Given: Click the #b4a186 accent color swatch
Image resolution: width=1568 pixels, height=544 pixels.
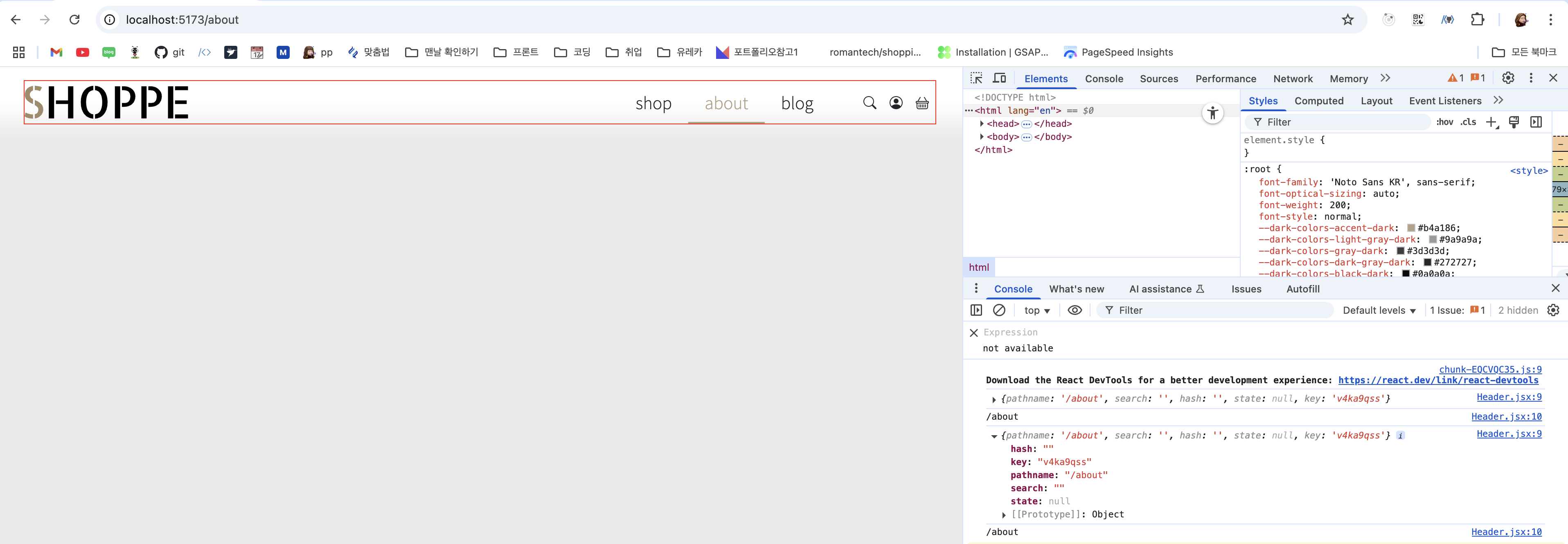Looking at the screenshot, I should coord(1411,228).
